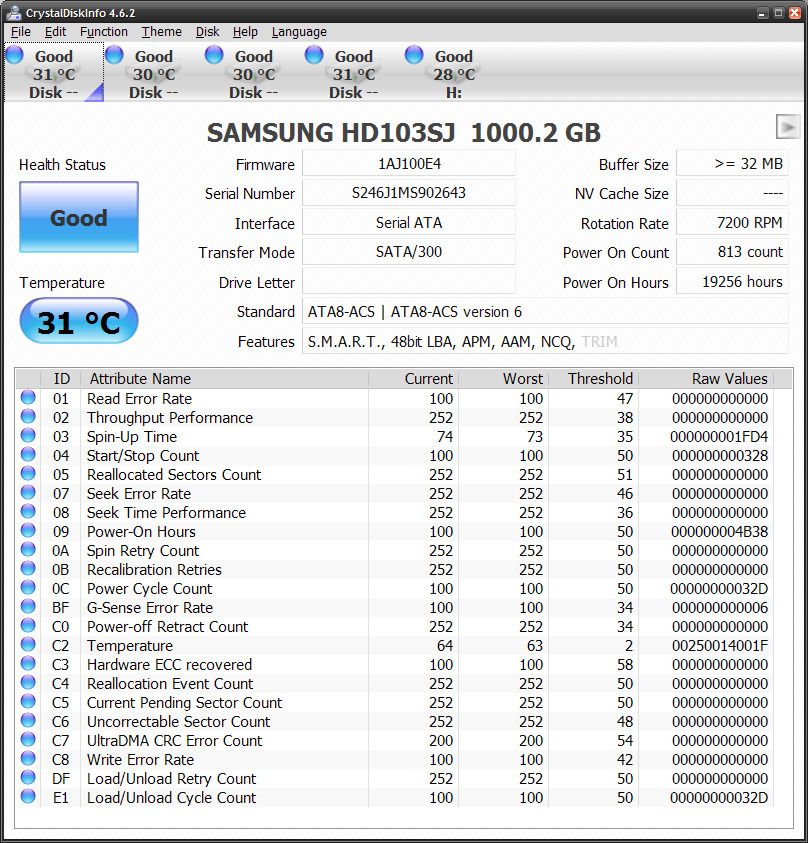The width and height of the screenshot is (808, 843).
Task: Click the 31 °C temperature indicator button
Action: tap(79, 322)
